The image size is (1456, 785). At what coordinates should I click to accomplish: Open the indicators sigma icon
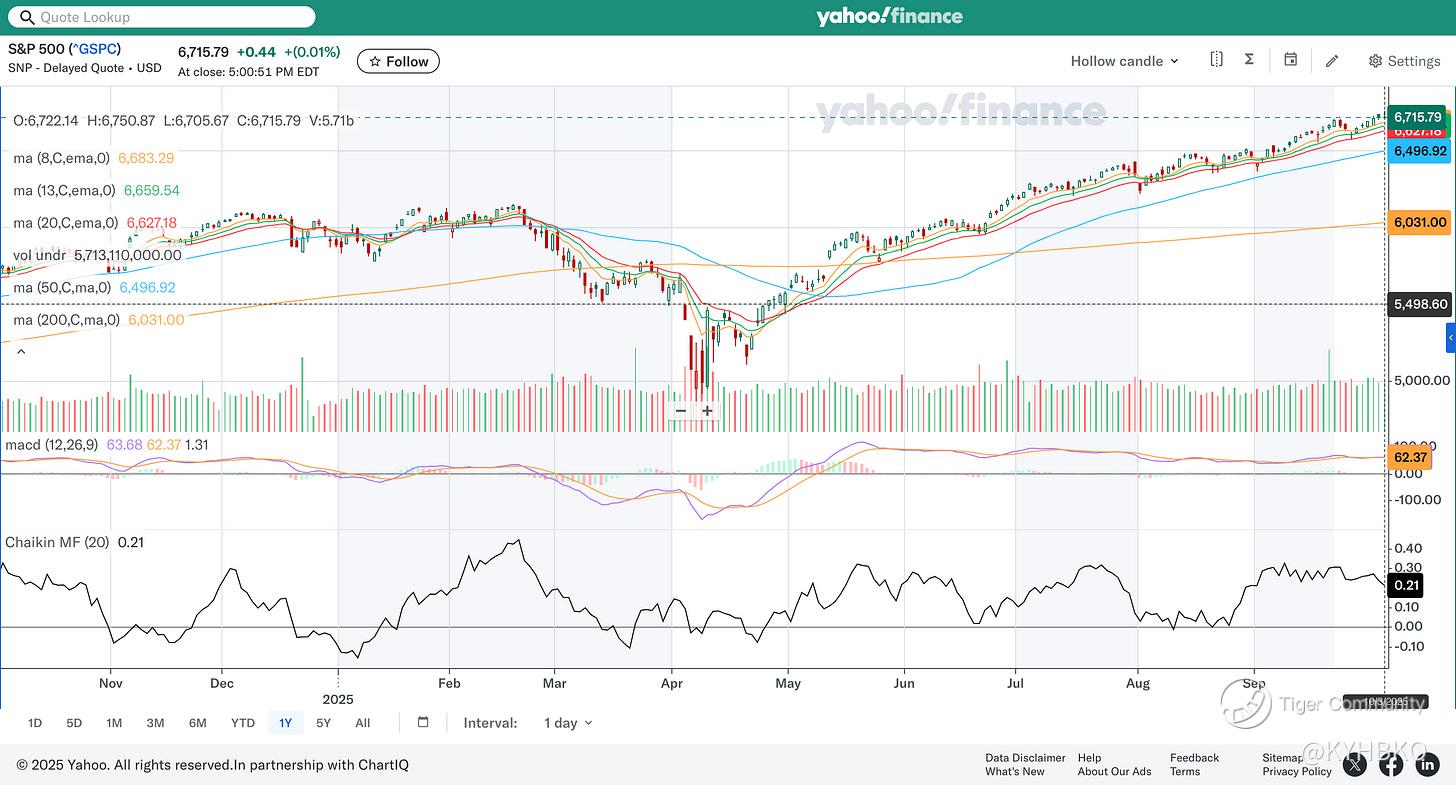point(1249,60)
